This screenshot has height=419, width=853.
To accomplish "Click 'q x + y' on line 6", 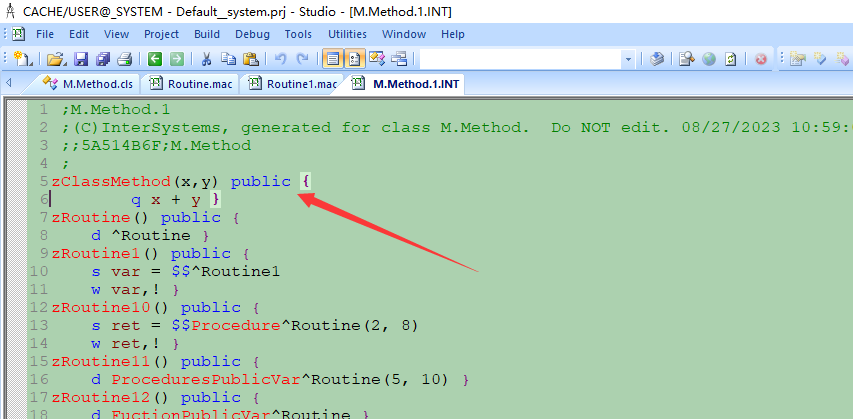I will (x=166, y=200).
